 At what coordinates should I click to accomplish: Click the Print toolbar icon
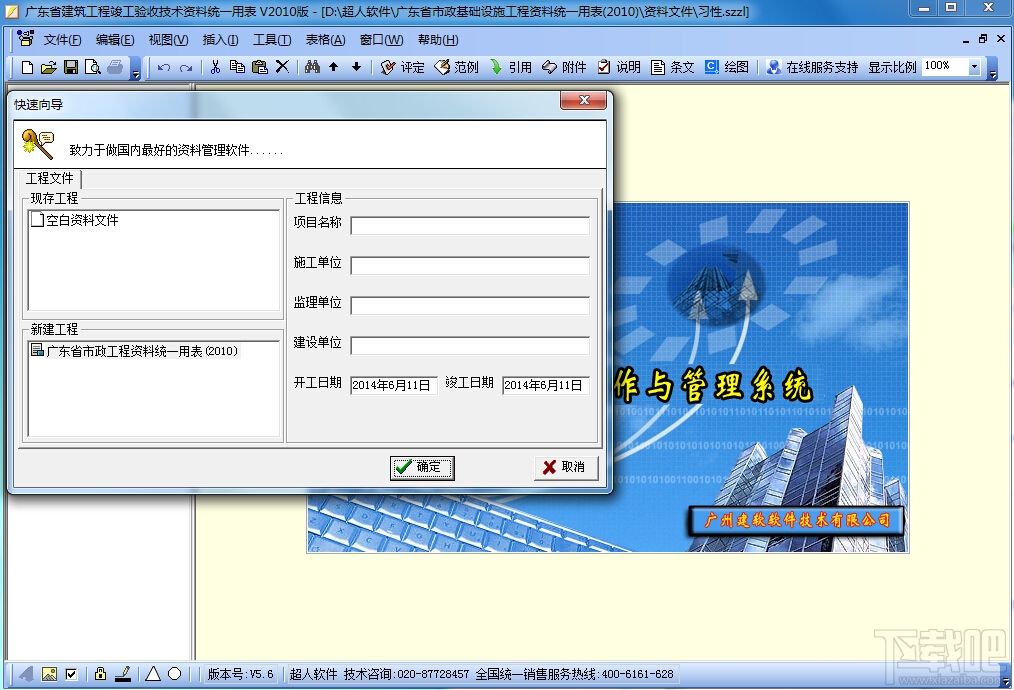pos(115,67)
